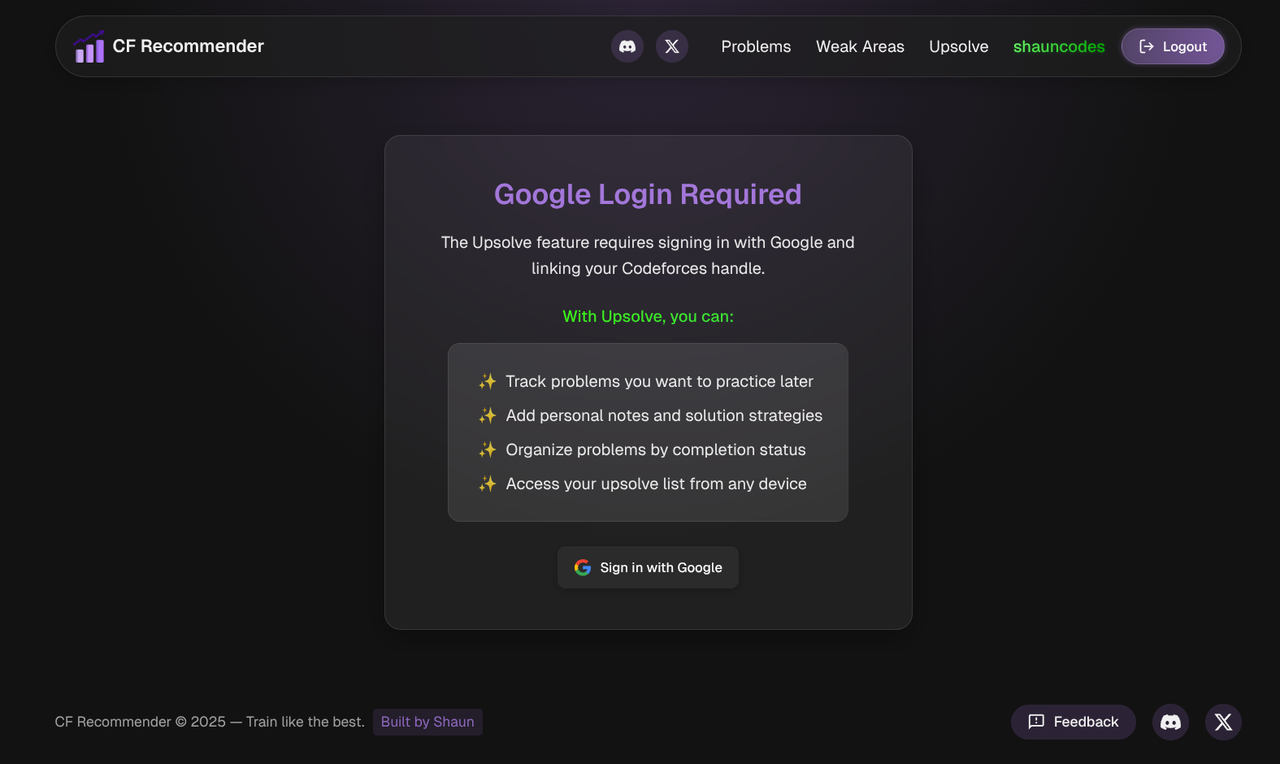Click the shauncodes handle link
This screenshot has width=1280, height=764.
coord(1058,46)
